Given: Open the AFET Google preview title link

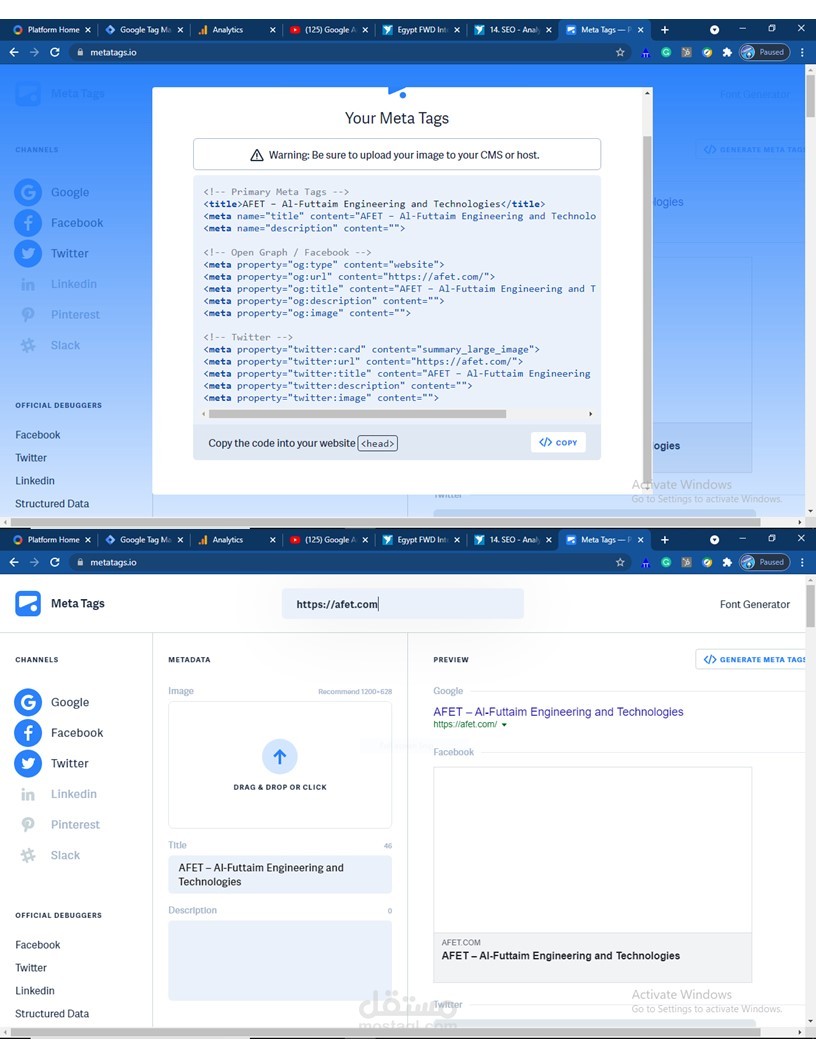Looking at the screenshot, I should [x=558, y=712].
